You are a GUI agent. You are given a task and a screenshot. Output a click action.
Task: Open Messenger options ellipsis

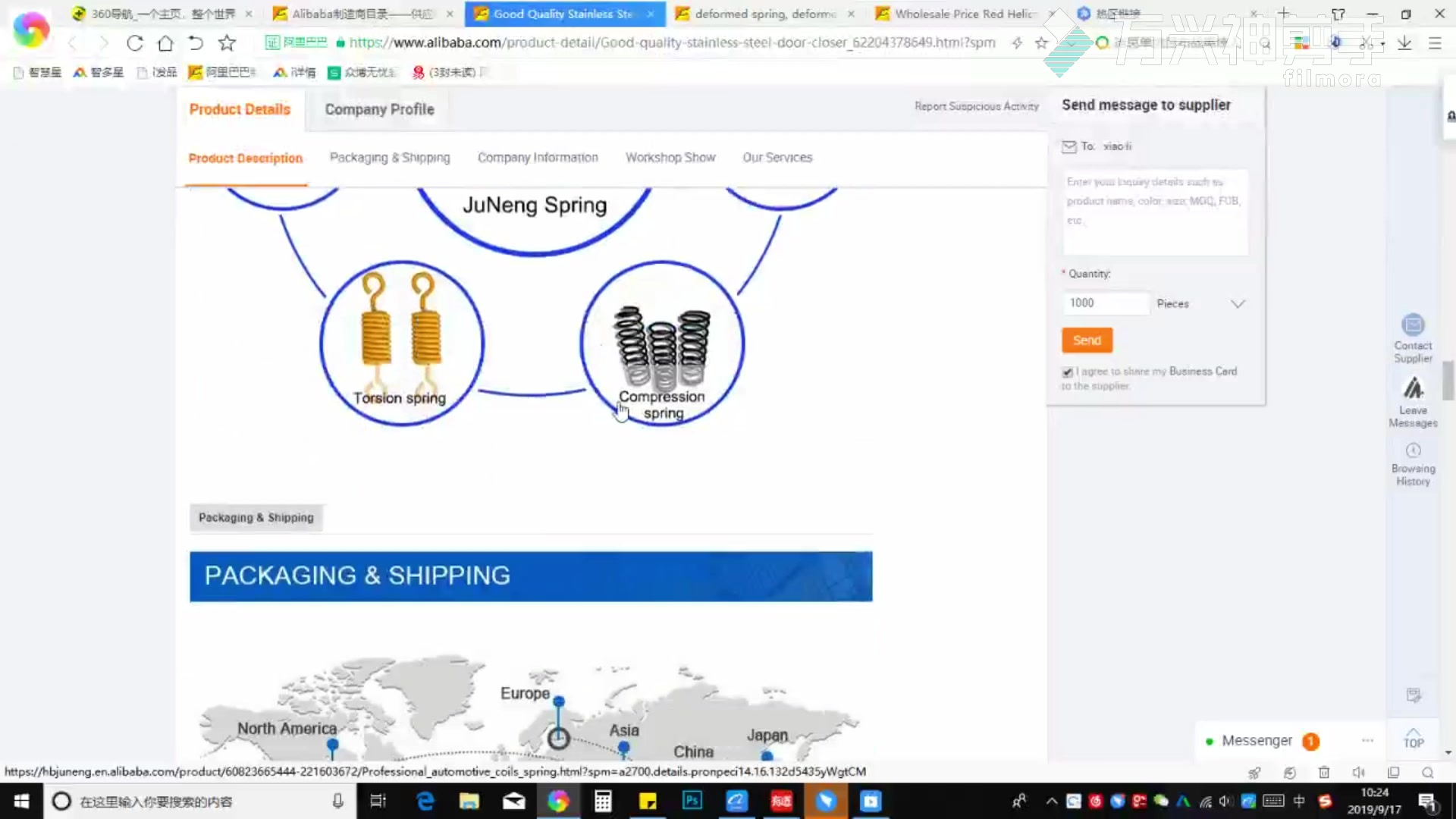pyautogui.click(x=1367, y=740)
